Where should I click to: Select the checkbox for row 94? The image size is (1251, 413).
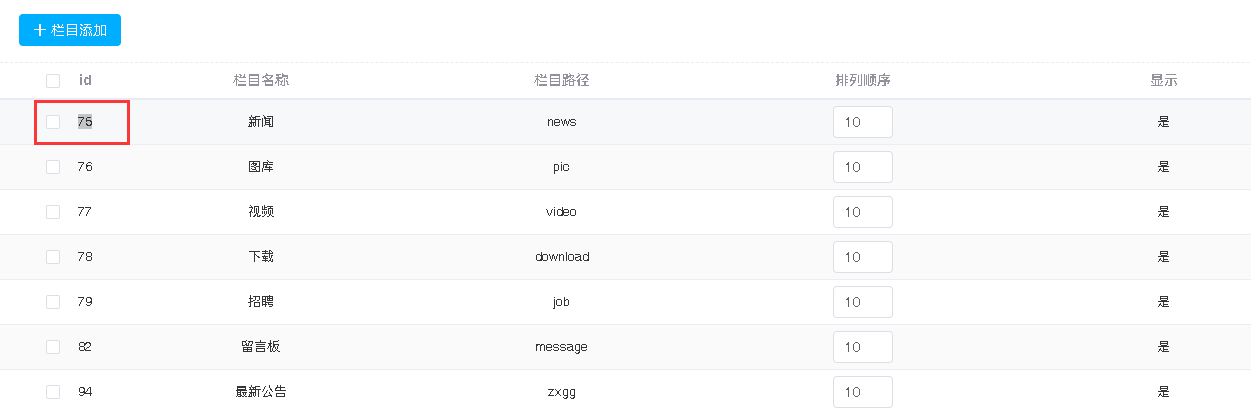53,392
